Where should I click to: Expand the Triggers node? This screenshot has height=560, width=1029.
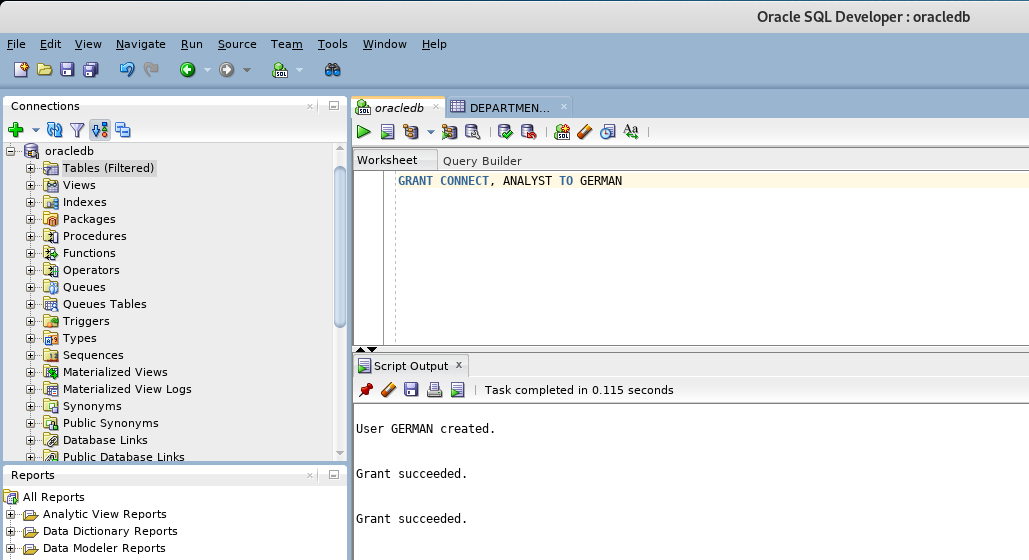(x=30, y=321)
